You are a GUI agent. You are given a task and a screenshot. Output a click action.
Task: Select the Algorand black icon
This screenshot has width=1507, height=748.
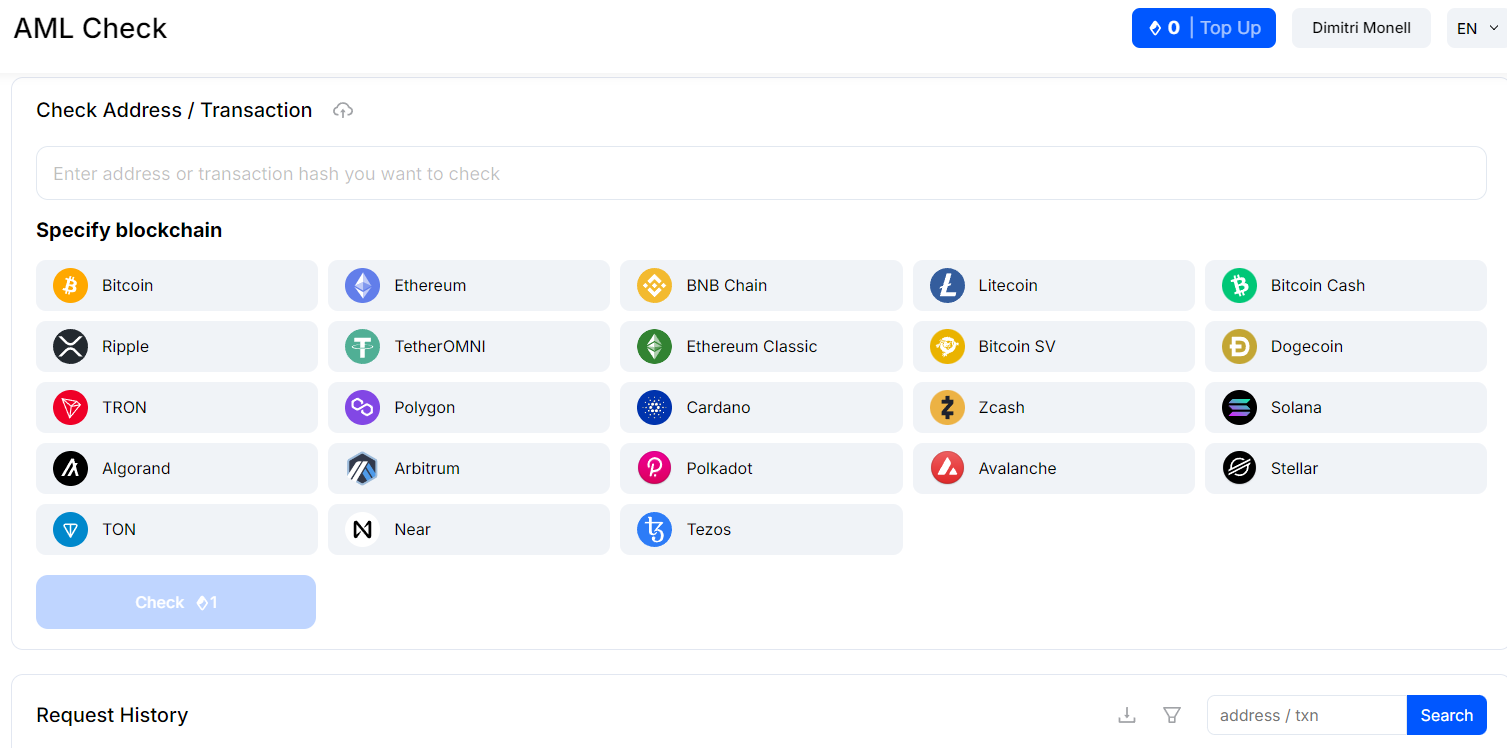70,469
